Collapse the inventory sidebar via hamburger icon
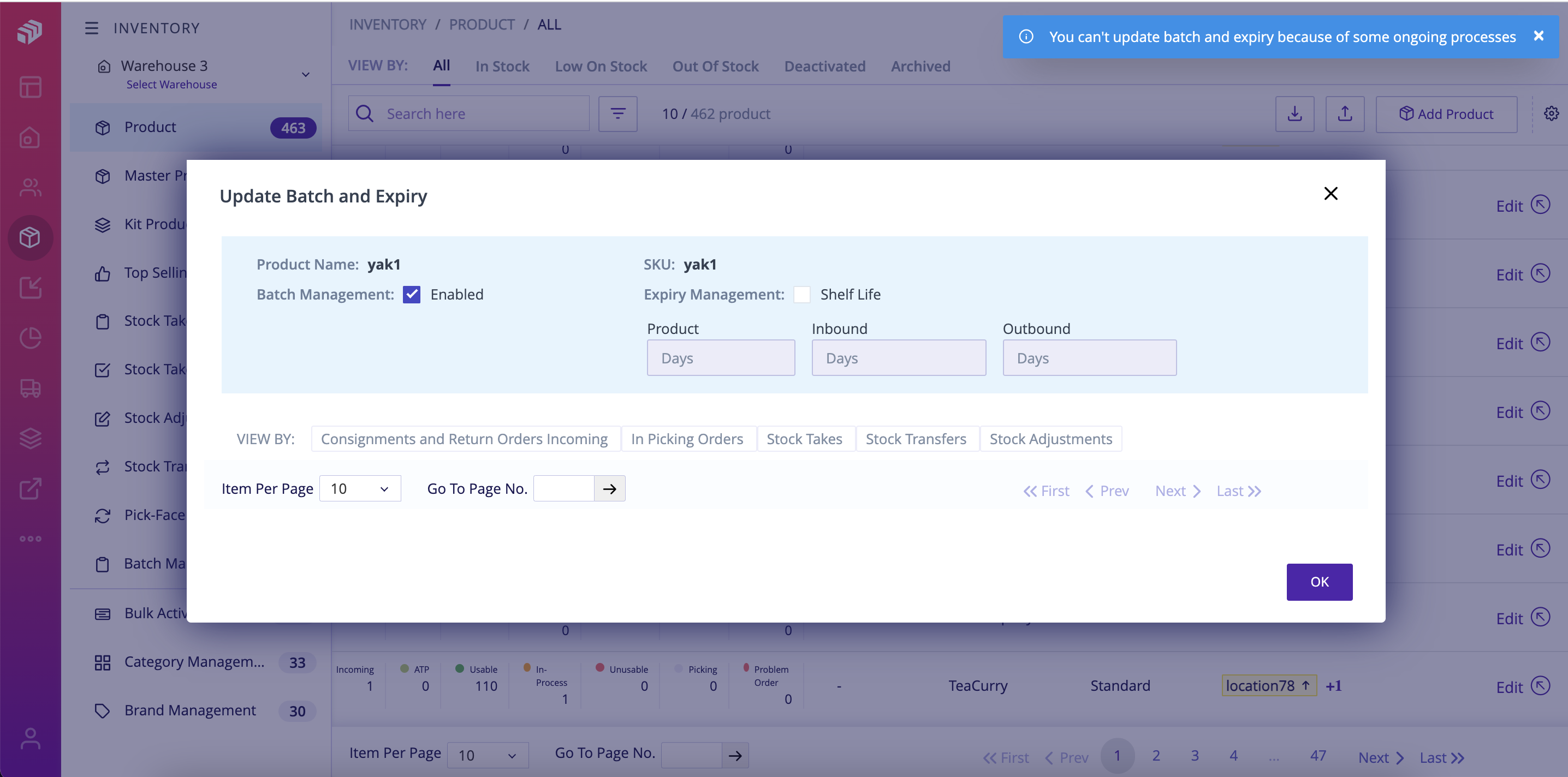The height and width of the screenshot is (777, 1568). click(x=91, y=28)
